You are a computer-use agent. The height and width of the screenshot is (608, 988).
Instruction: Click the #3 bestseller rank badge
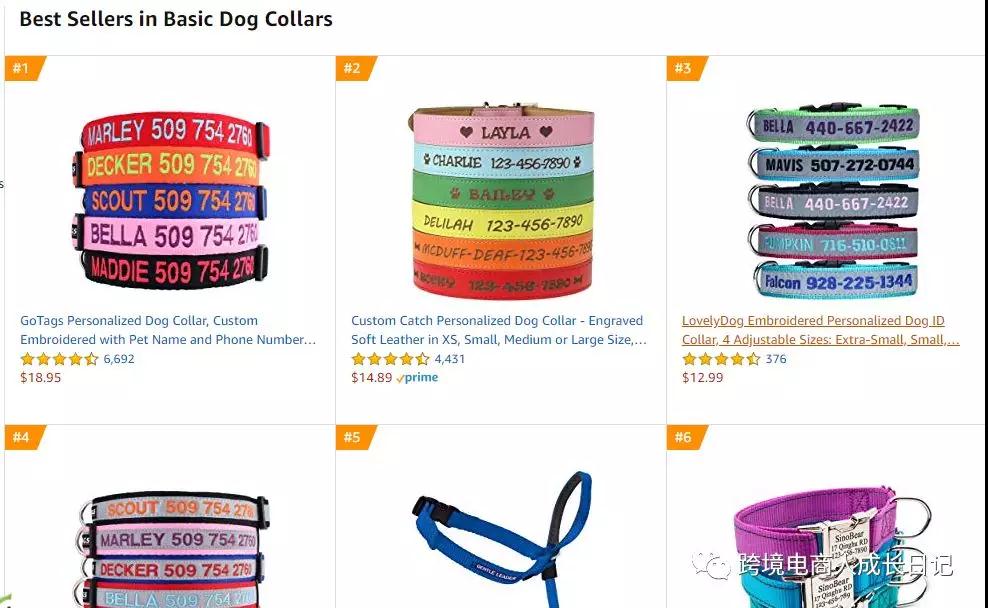coord(687,68)
